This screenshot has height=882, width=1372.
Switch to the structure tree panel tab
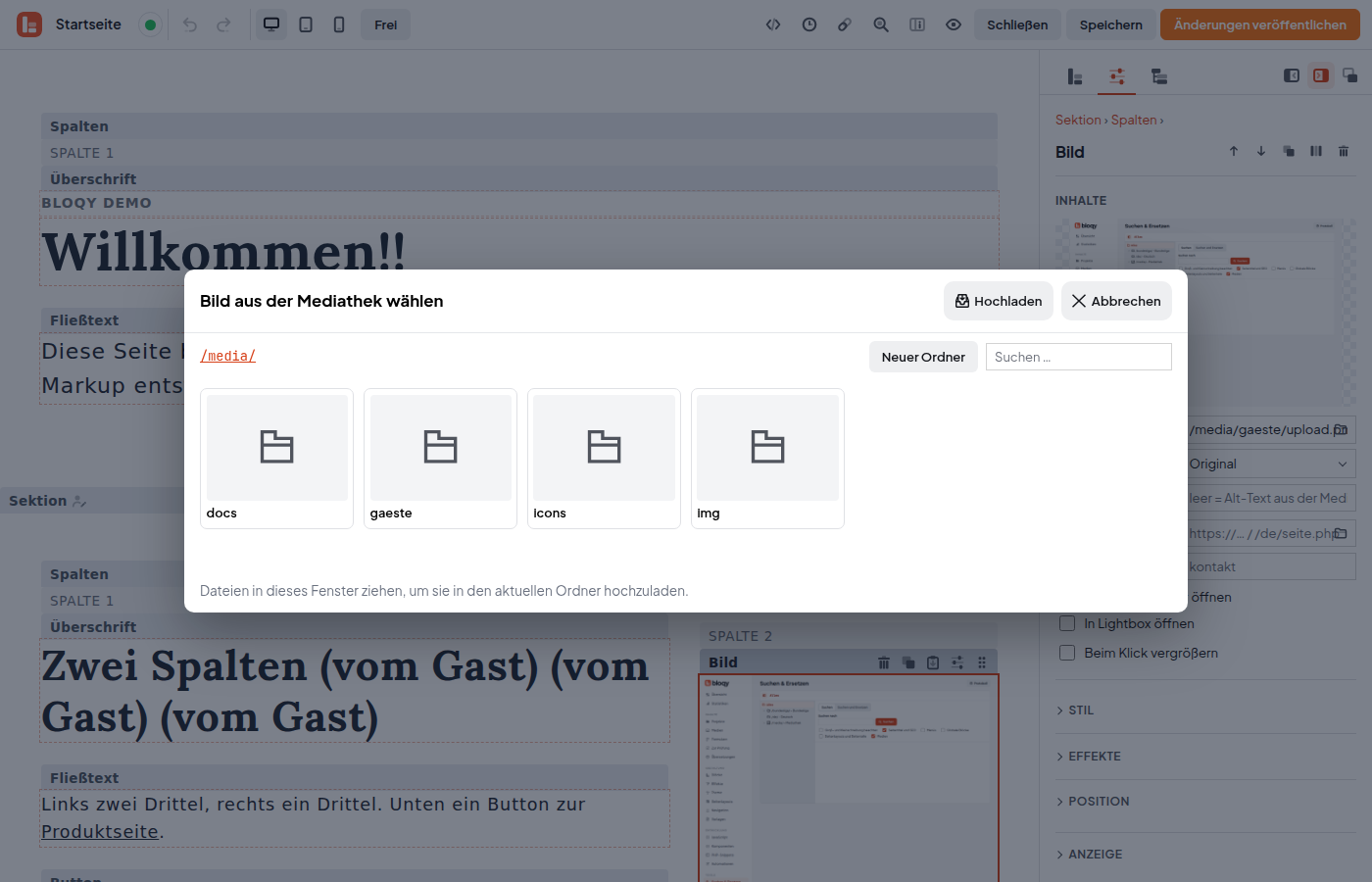click(1158, 76)
